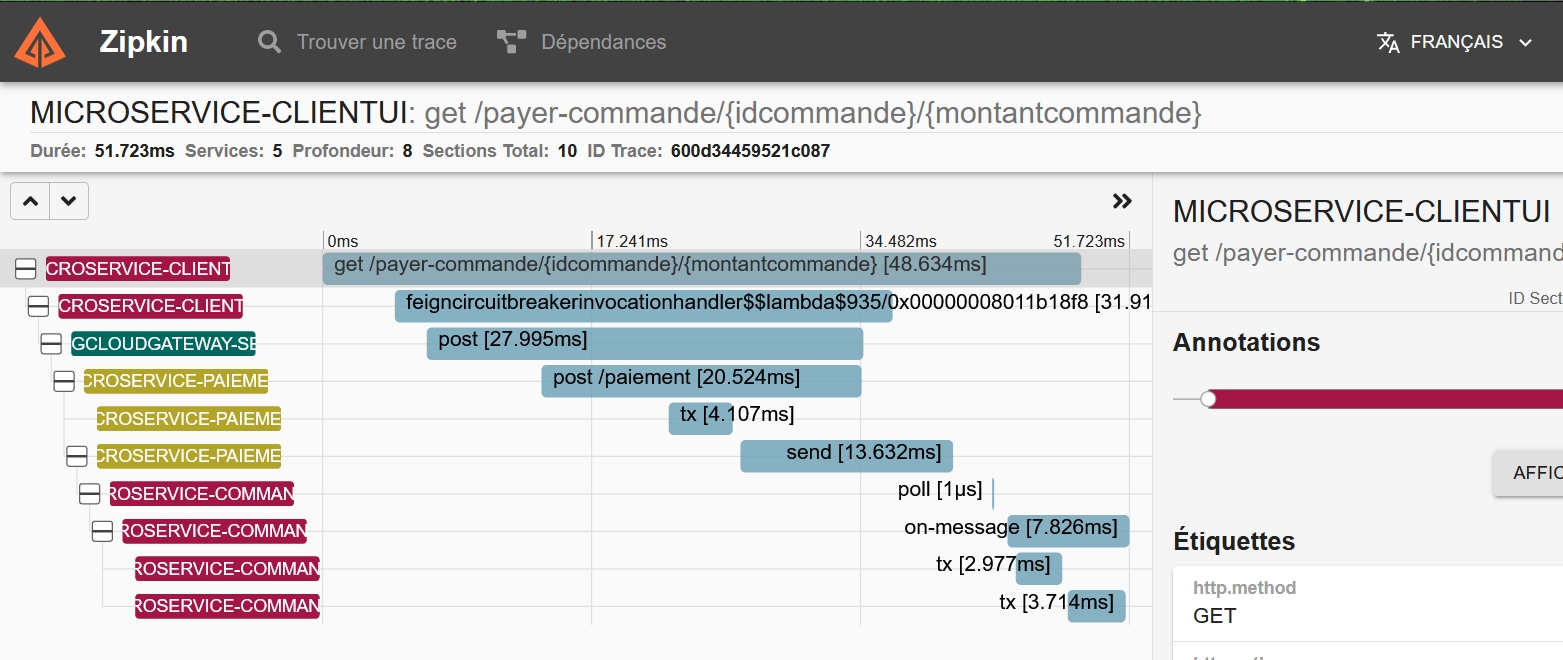Select the feigncircuitbreakerinvocationhandler span bar
Viewport: 1563px width, 660px height.
[x=643, y=306]
